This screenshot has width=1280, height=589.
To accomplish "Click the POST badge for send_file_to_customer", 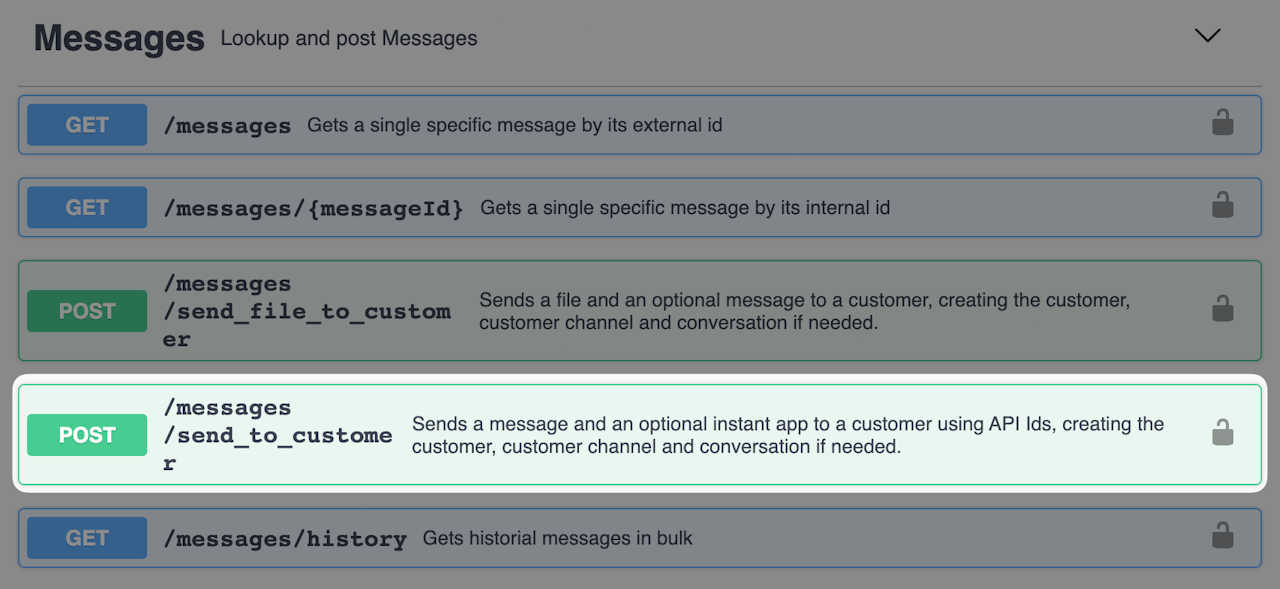I will click(87, 311).
